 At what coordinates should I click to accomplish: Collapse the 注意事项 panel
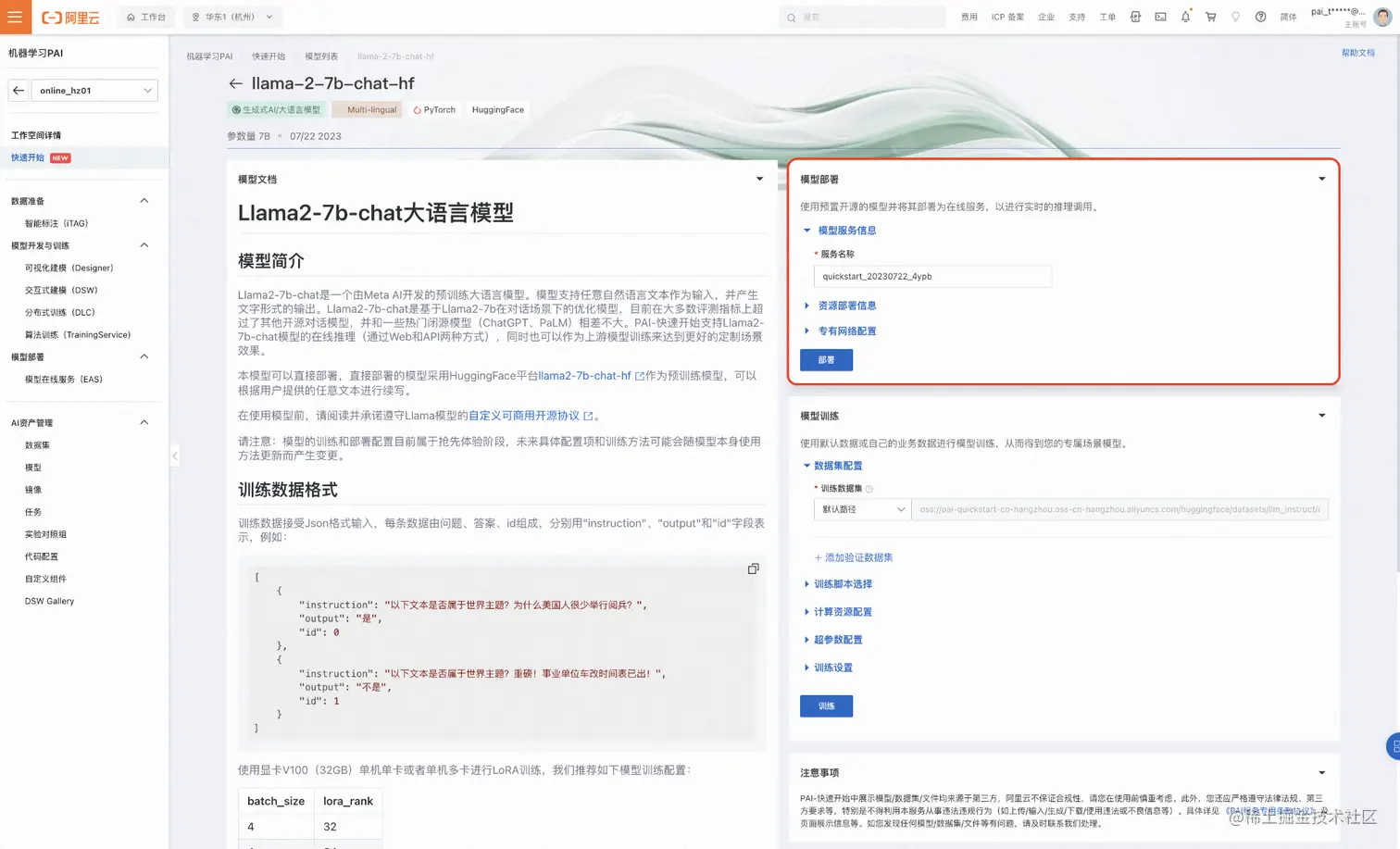(1321, 772)
